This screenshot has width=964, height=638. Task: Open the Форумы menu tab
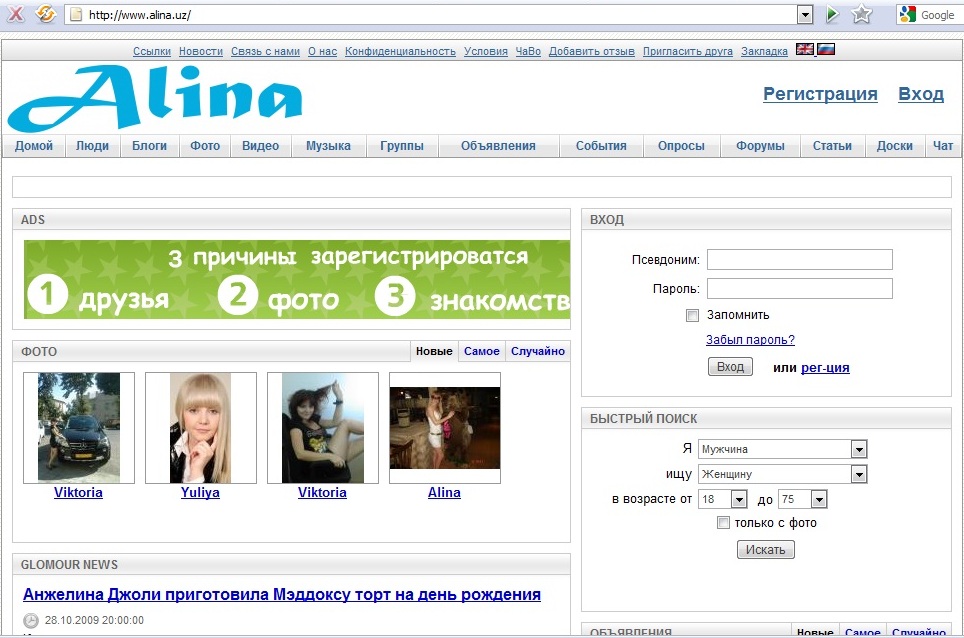761,146
